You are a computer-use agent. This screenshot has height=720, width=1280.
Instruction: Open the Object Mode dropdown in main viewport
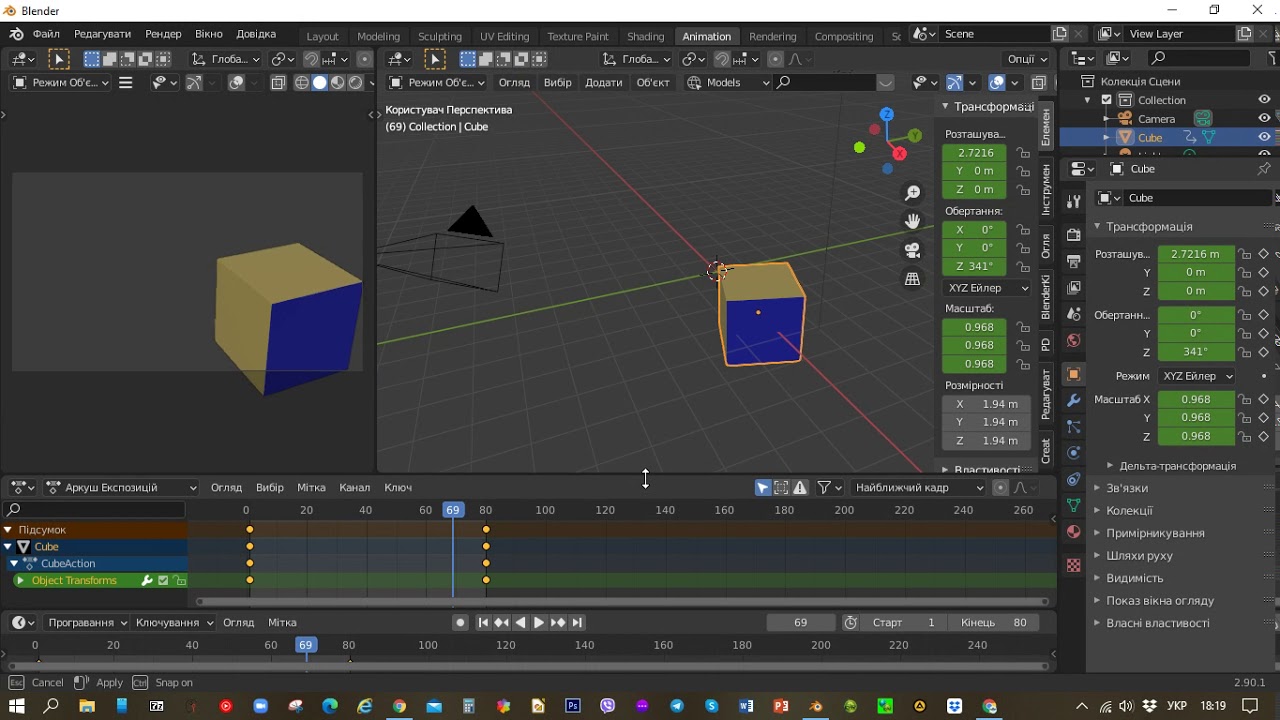point(437,82)
